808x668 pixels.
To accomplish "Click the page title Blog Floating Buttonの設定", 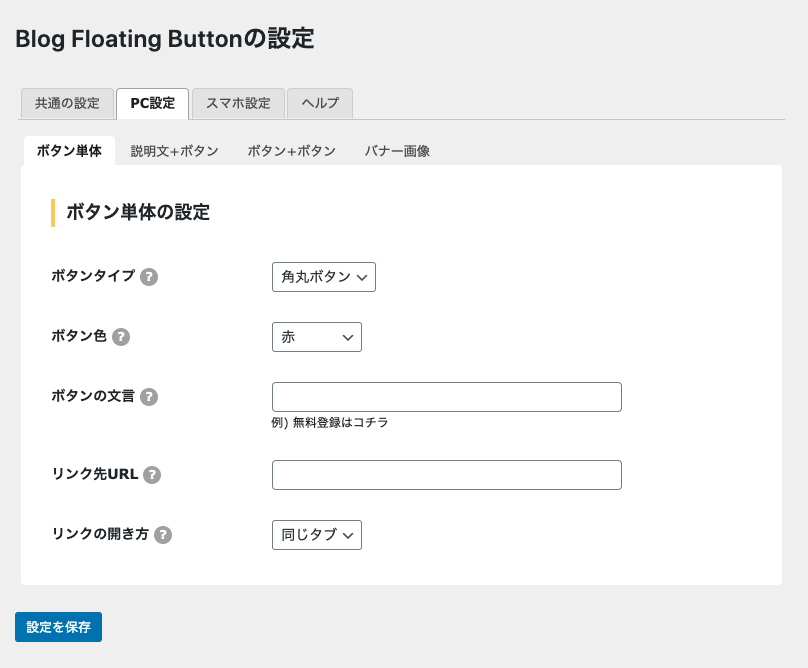I will click(165, 39).
